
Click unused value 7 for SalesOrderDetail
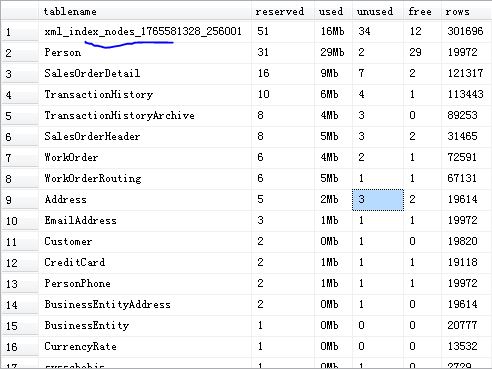pyautogui.click(x=378, y=74)
